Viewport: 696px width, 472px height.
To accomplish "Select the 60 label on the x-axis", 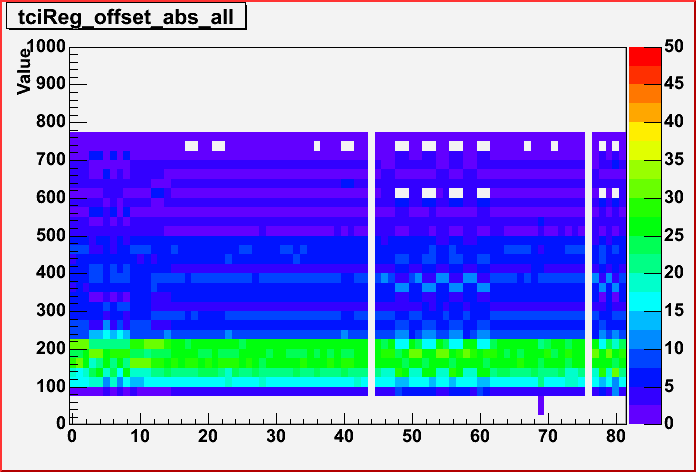I will (x=479, y=436).
